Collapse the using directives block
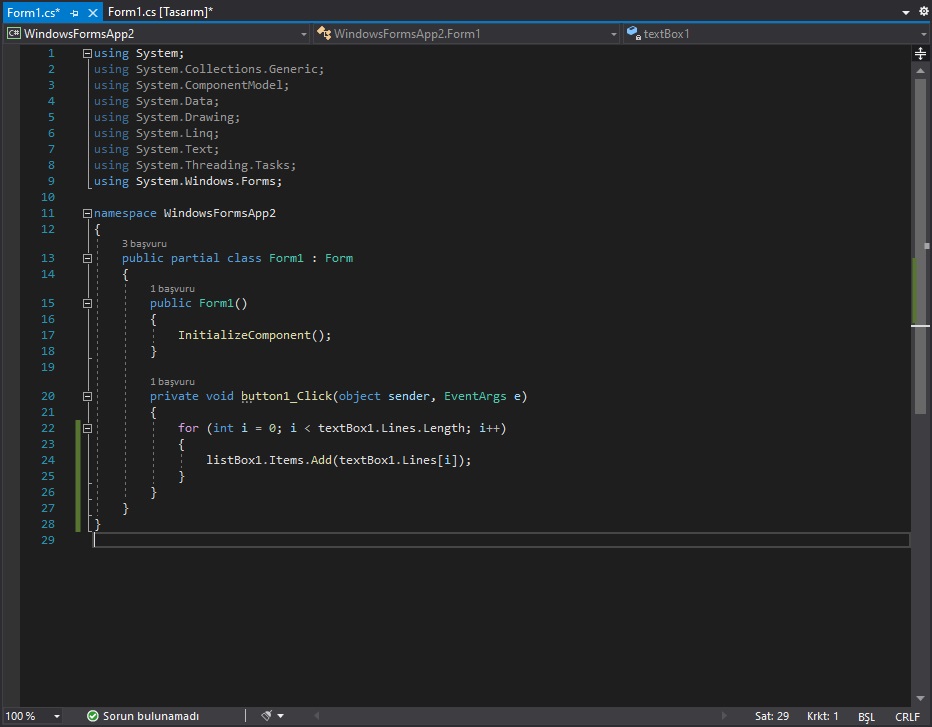Image resolution: width=932 pixels, height=727 pixels. click(87, 53)
